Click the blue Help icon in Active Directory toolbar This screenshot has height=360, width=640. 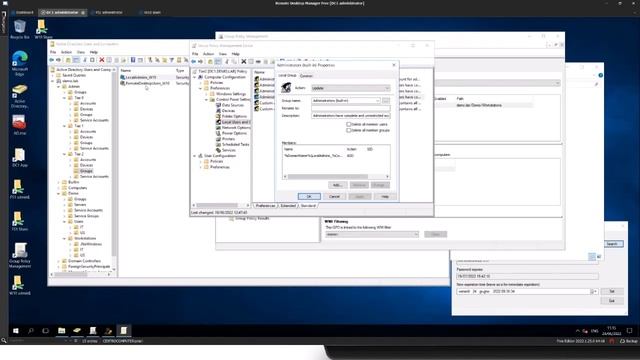133,60
